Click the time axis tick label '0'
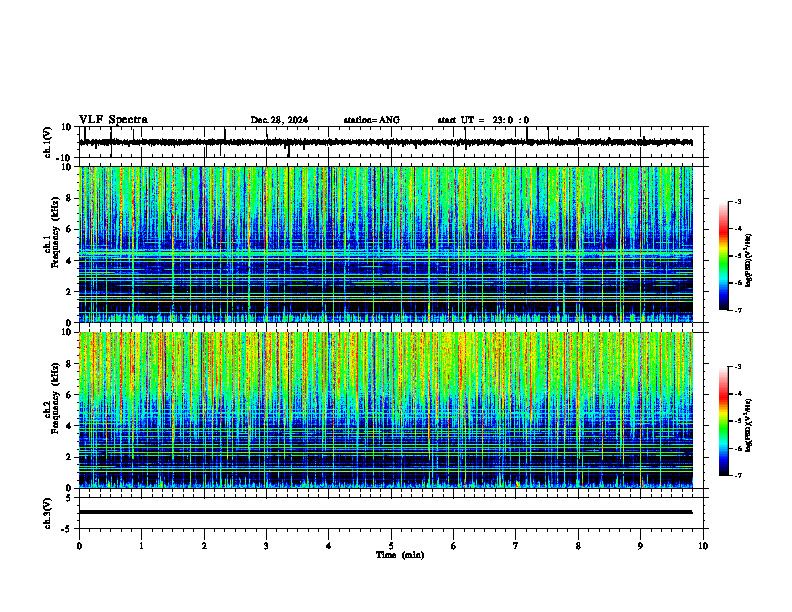792x612 pixels. (79, 546)
